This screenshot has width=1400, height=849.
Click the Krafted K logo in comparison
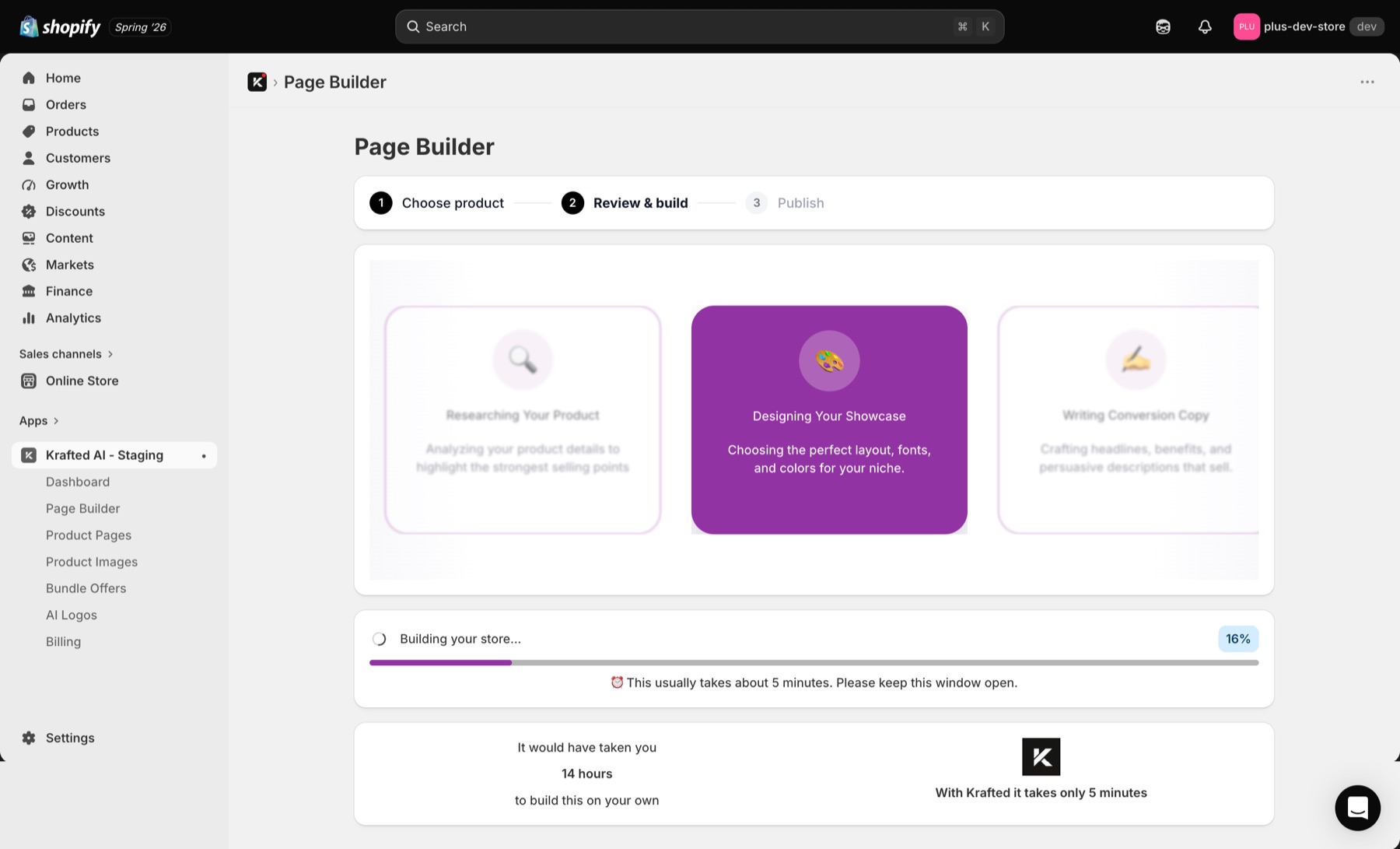[x=1041, y=756]
